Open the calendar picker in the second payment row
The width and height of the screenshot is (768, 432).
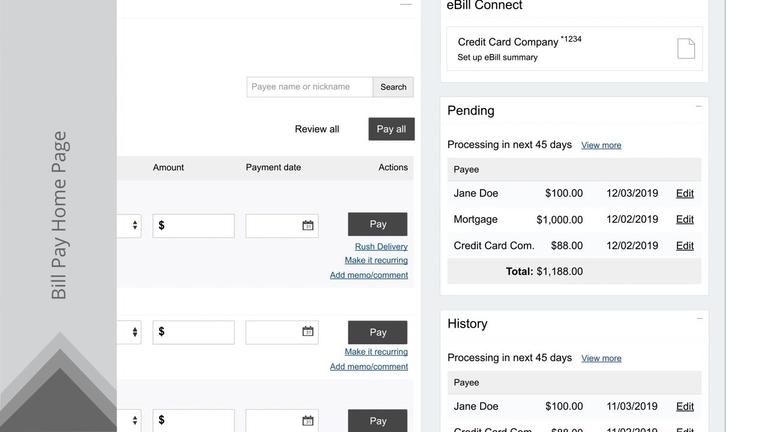[x=308, y=332]
